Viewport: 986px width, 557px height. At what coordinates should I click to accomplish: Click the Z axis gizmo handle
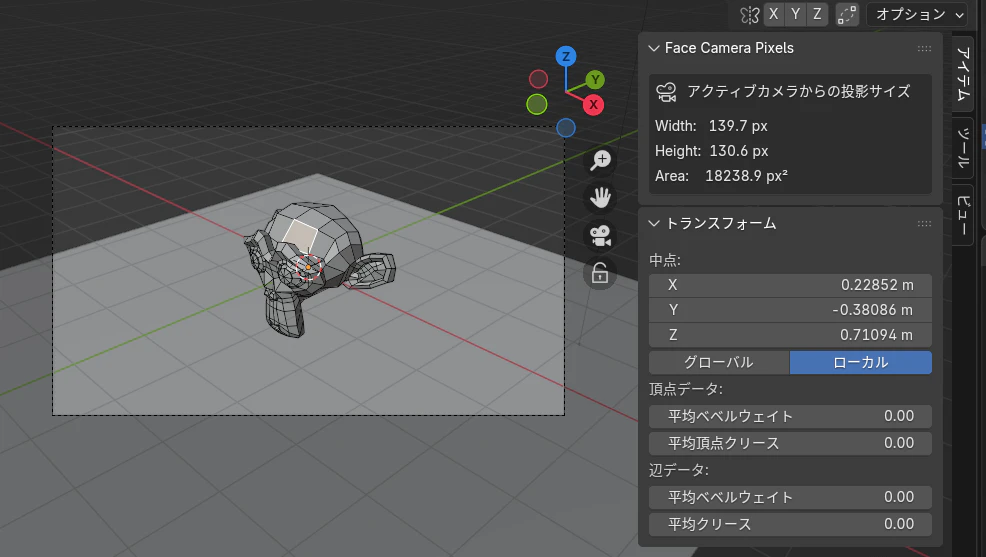pos(566,57)
